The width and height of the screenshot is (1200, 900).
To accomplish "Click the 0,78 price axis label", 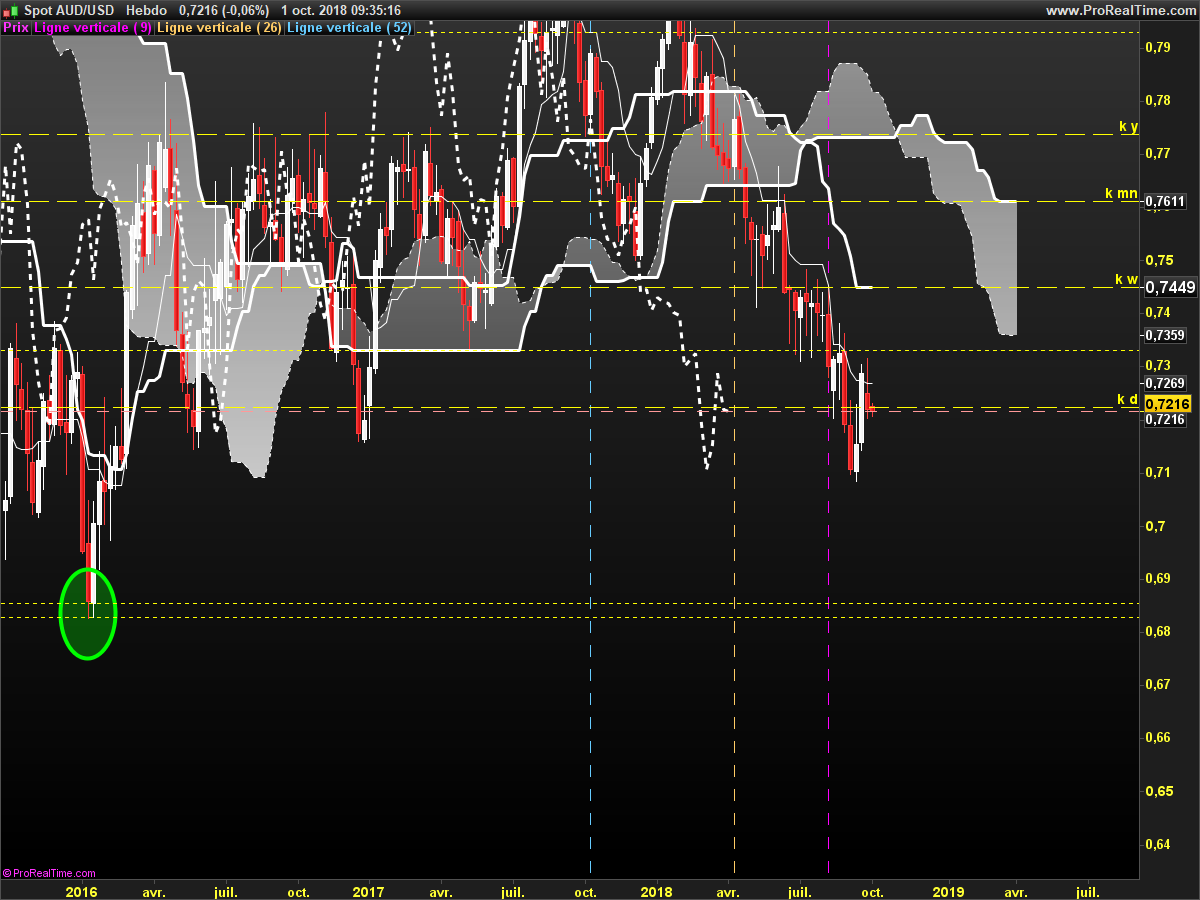I will [x=1159, y=100].
